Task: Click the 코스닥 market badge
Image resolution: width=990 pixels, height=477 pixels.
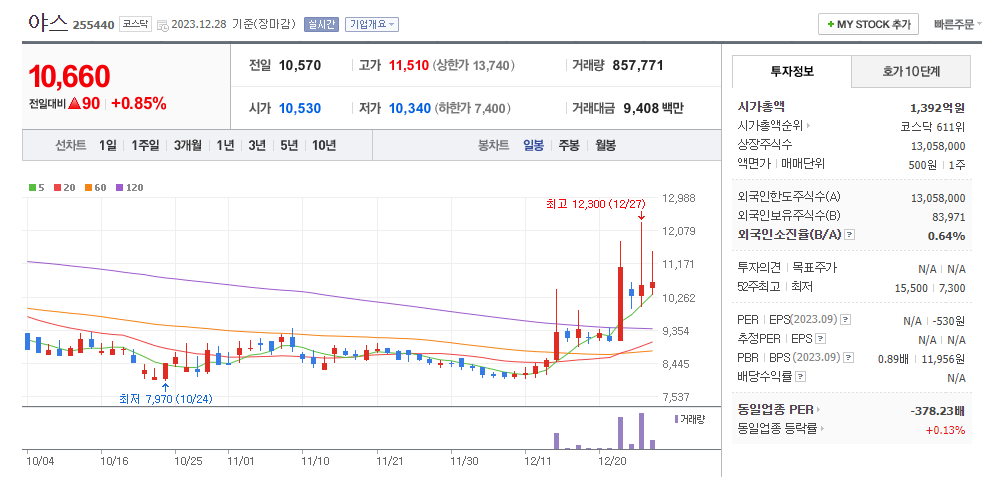Action: pyautogui.click(x=134, y=25)
